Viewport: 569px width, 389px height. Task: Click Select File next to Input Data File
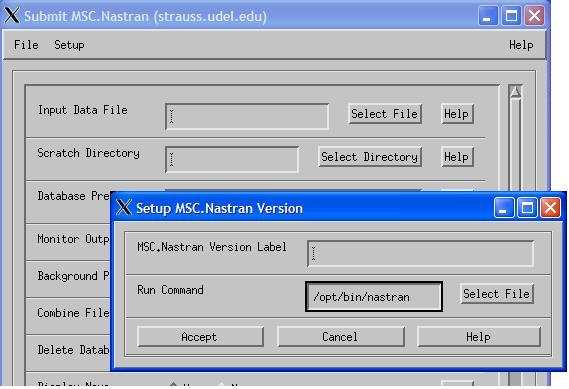(x=385, y=114)
